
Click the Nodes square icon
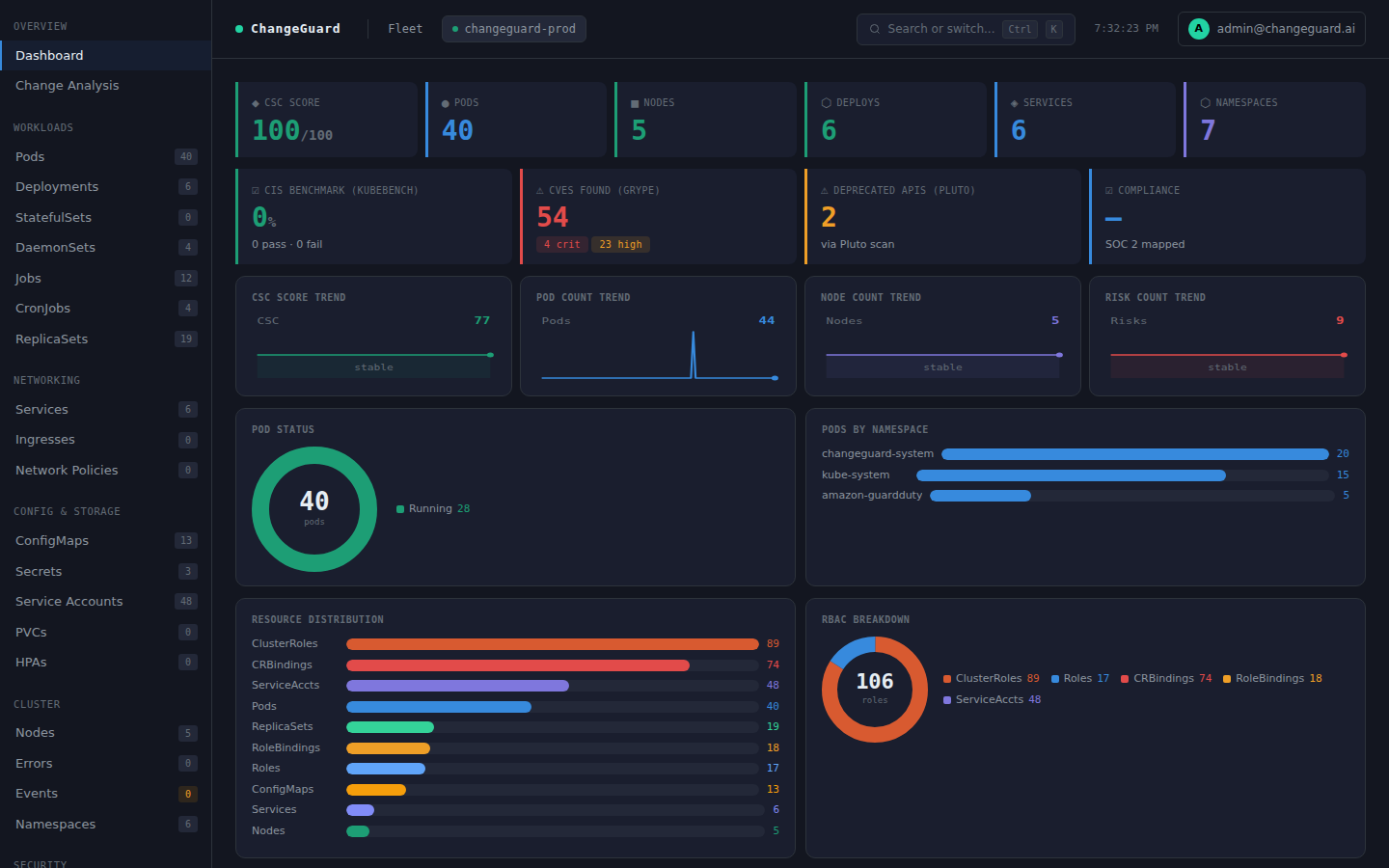pos(635,103)
